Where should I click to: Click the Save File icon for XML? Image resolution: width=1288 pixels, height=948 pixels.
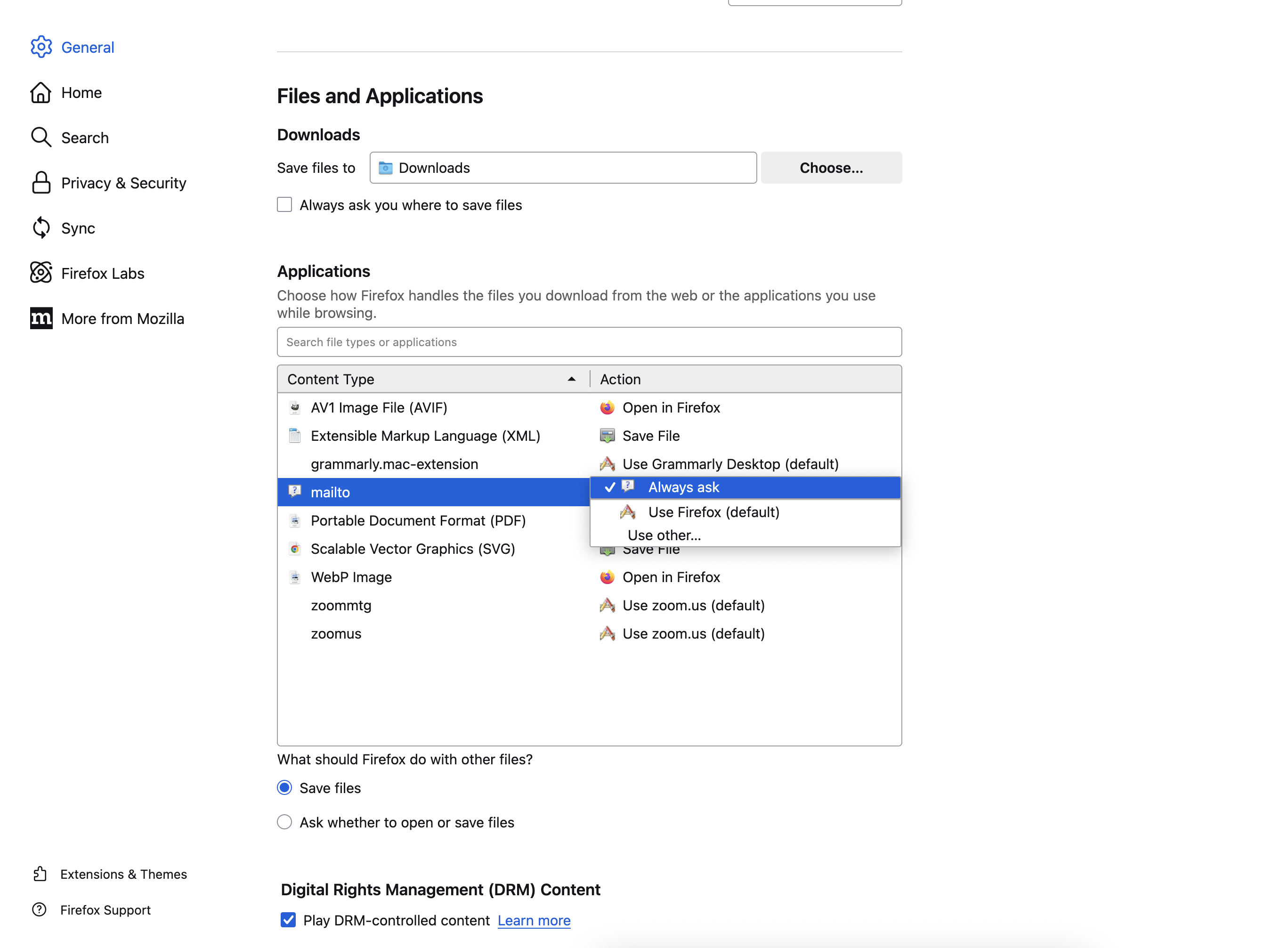tap(607, 436)
